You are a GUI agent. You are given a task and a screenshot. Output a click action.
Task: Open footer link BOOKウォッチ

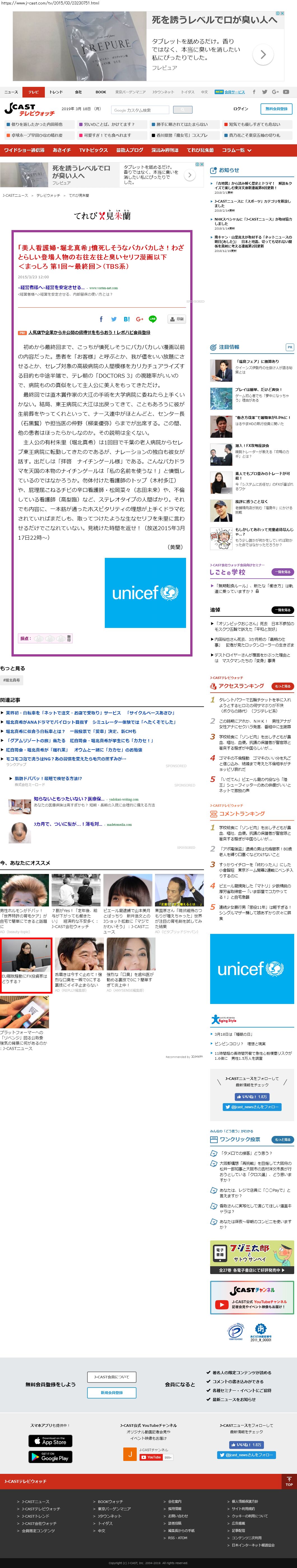(x=110, y=1502)
